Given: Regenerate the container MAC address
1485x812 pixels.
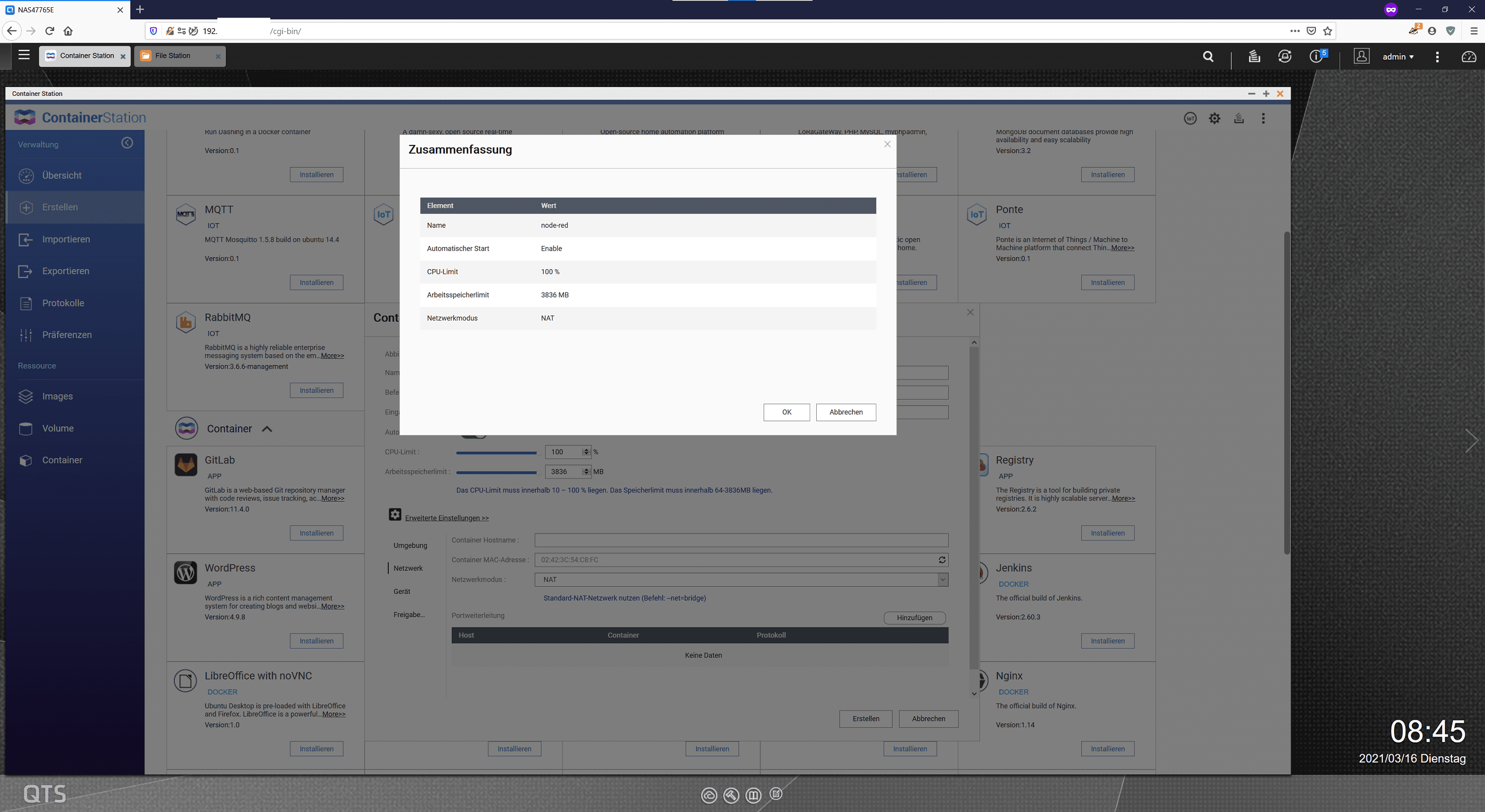Looking at the screenshot, I should point(942,559).
